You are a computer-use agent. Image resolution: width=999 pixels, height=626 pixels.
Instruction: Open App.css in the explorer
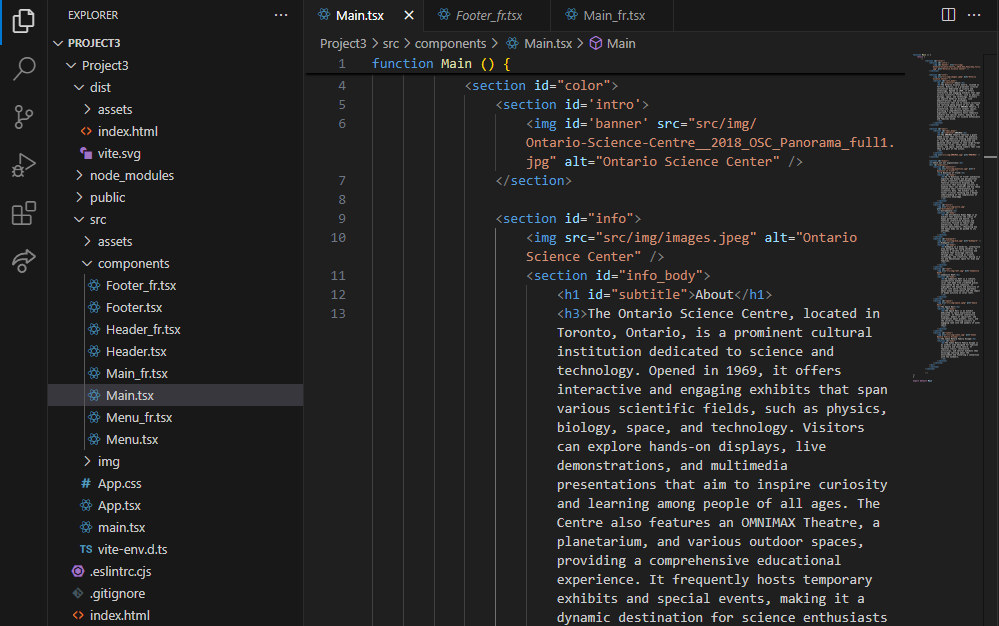click(119, 484)
